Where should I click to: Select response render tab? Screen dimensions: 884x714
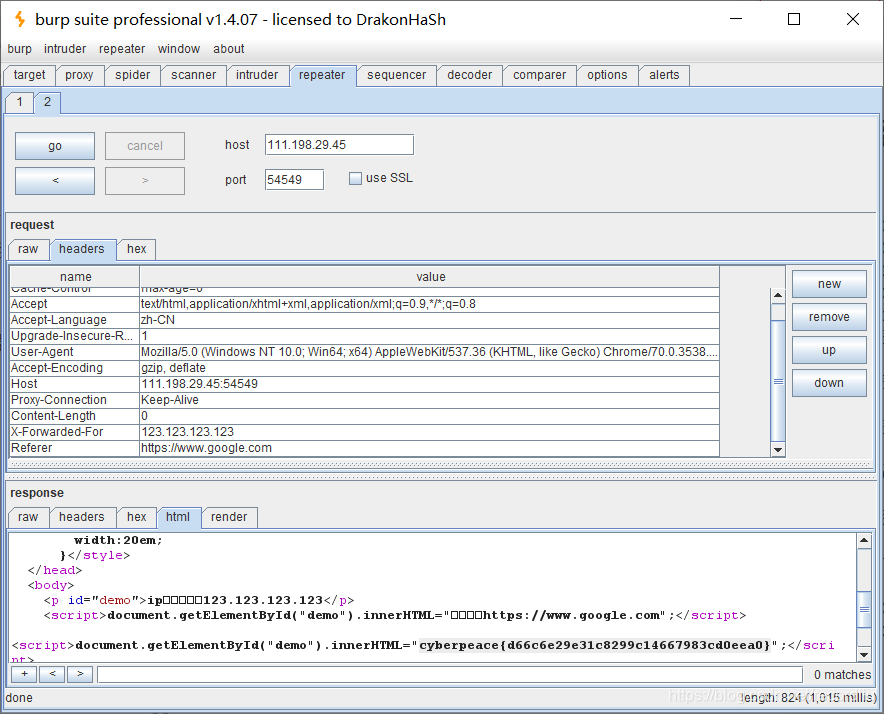click(x=229, y=517)
